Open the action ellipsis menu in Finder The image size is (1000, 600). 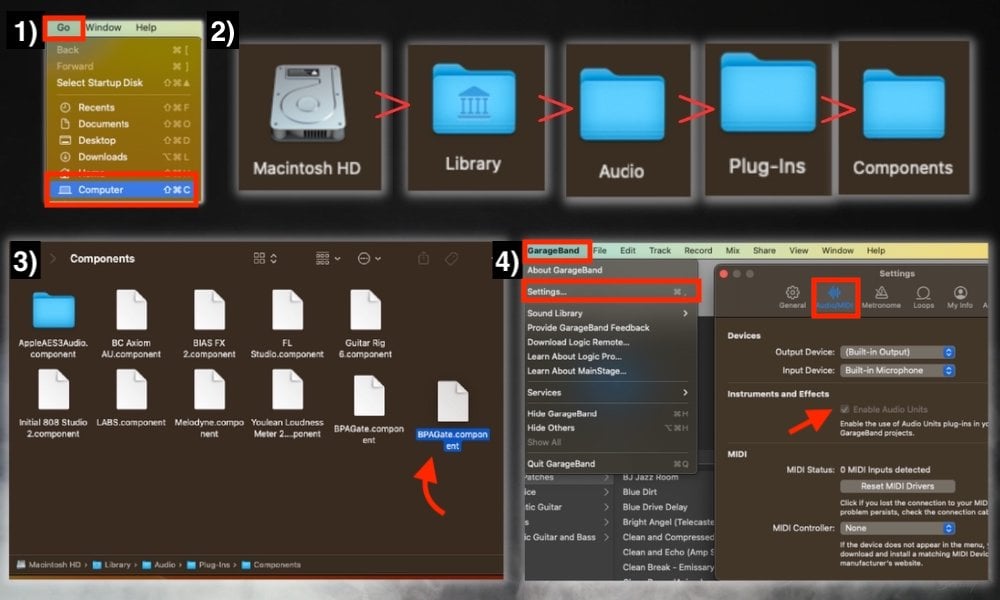(369, 258)
